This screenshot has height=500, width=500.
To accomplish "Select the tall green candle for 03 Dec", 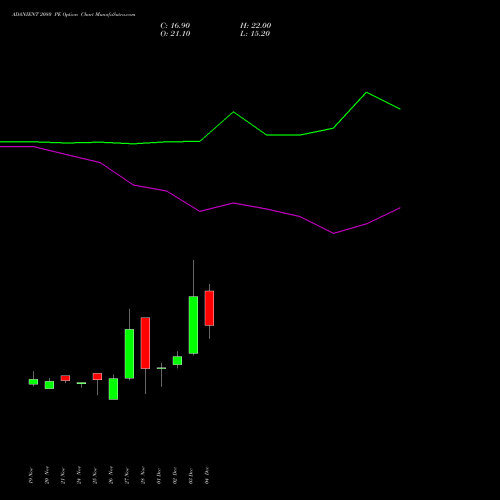I will pyautogui.click(x=193, y=325).
